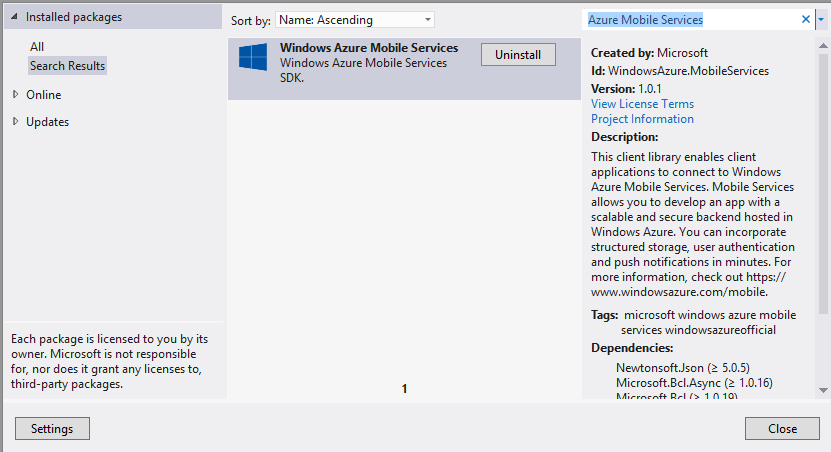This screenshot has height=452, width=831.
Task: Select the Windows Azure Mobile Services package
Action: [404, 68]
